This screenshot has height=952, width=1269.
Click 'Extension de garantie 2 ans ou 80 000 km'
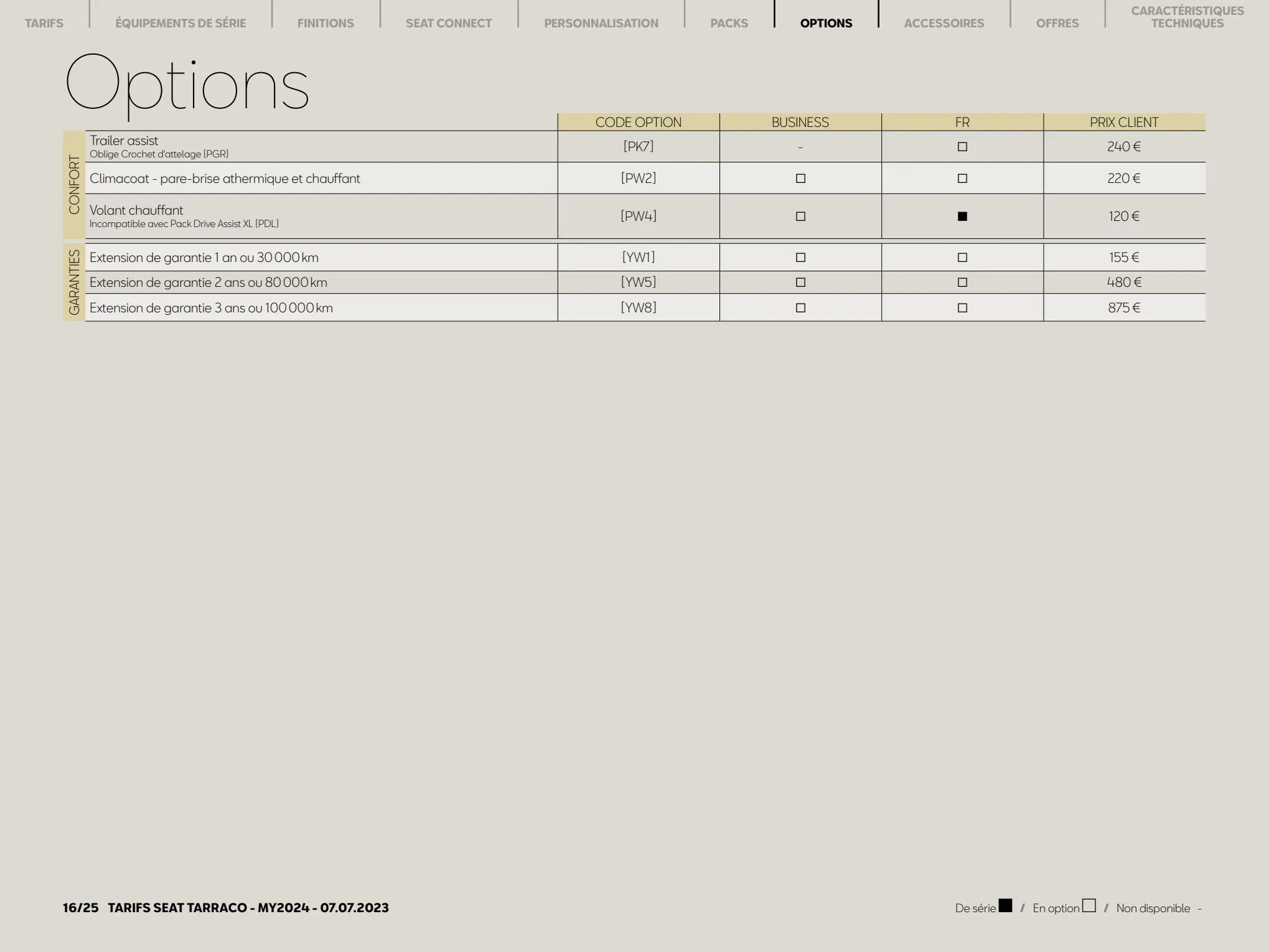[208, 282]
